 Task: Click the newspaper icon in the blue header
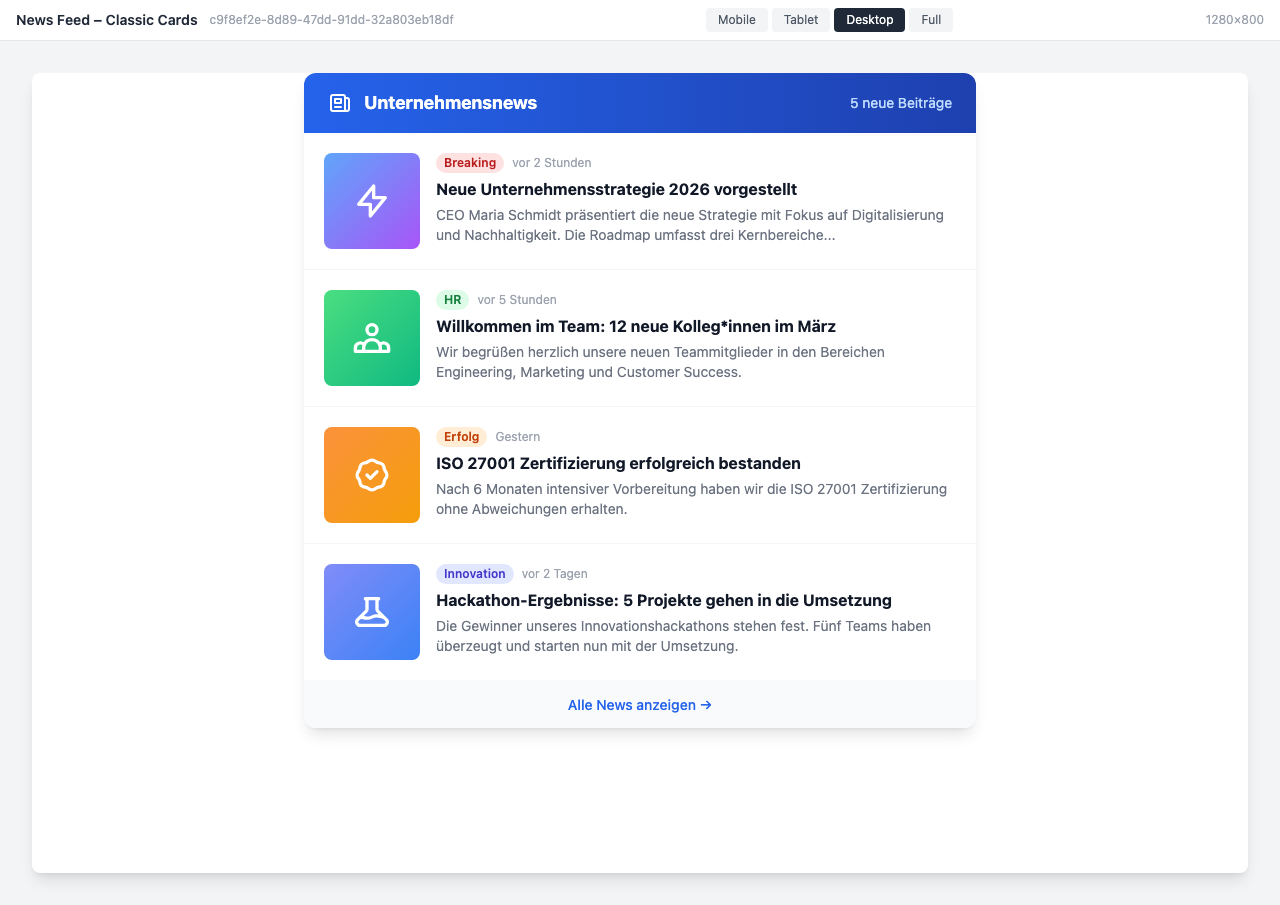[340, 102]
